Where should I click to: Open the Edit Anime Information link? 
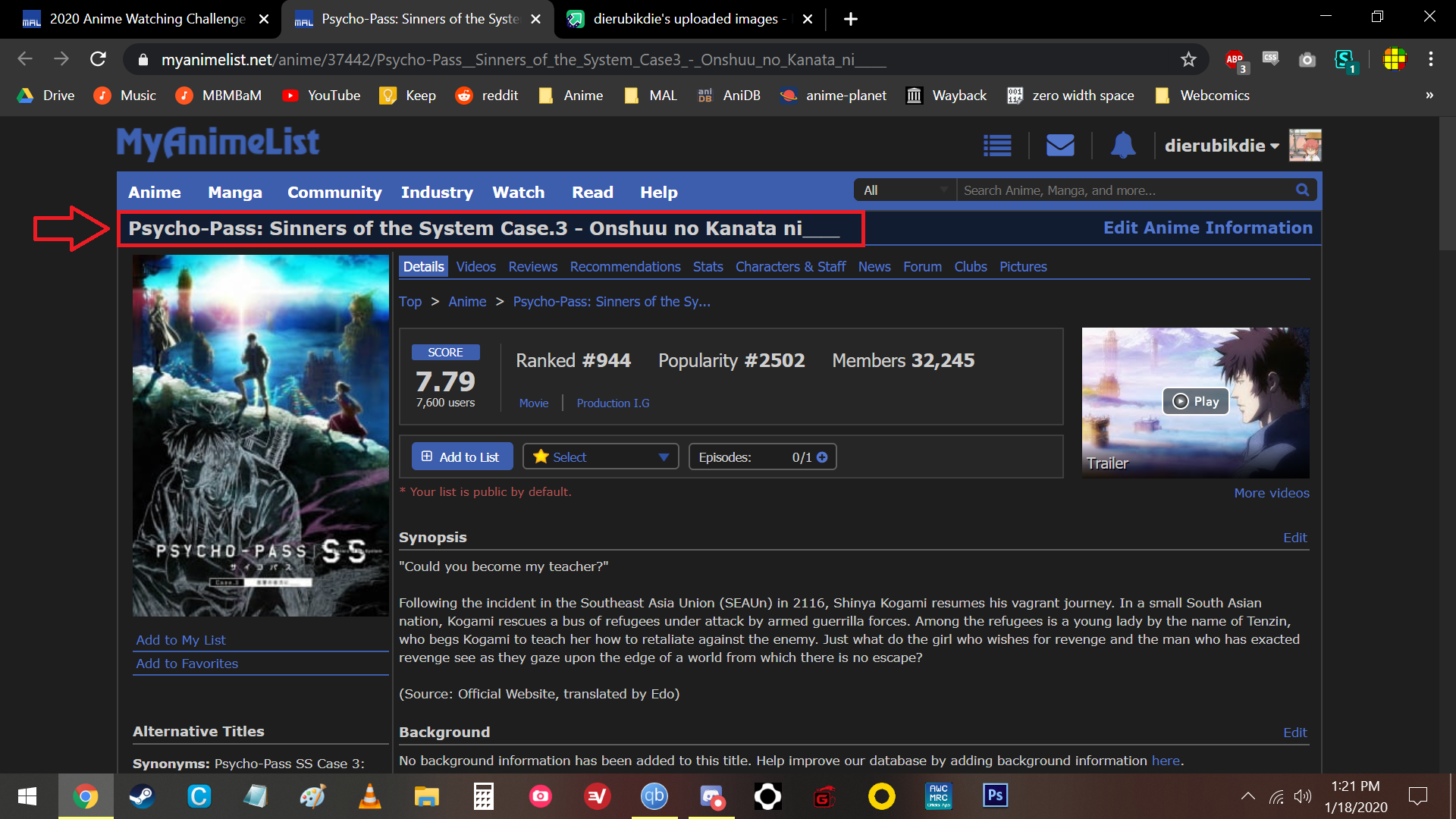click(1207, 228)
